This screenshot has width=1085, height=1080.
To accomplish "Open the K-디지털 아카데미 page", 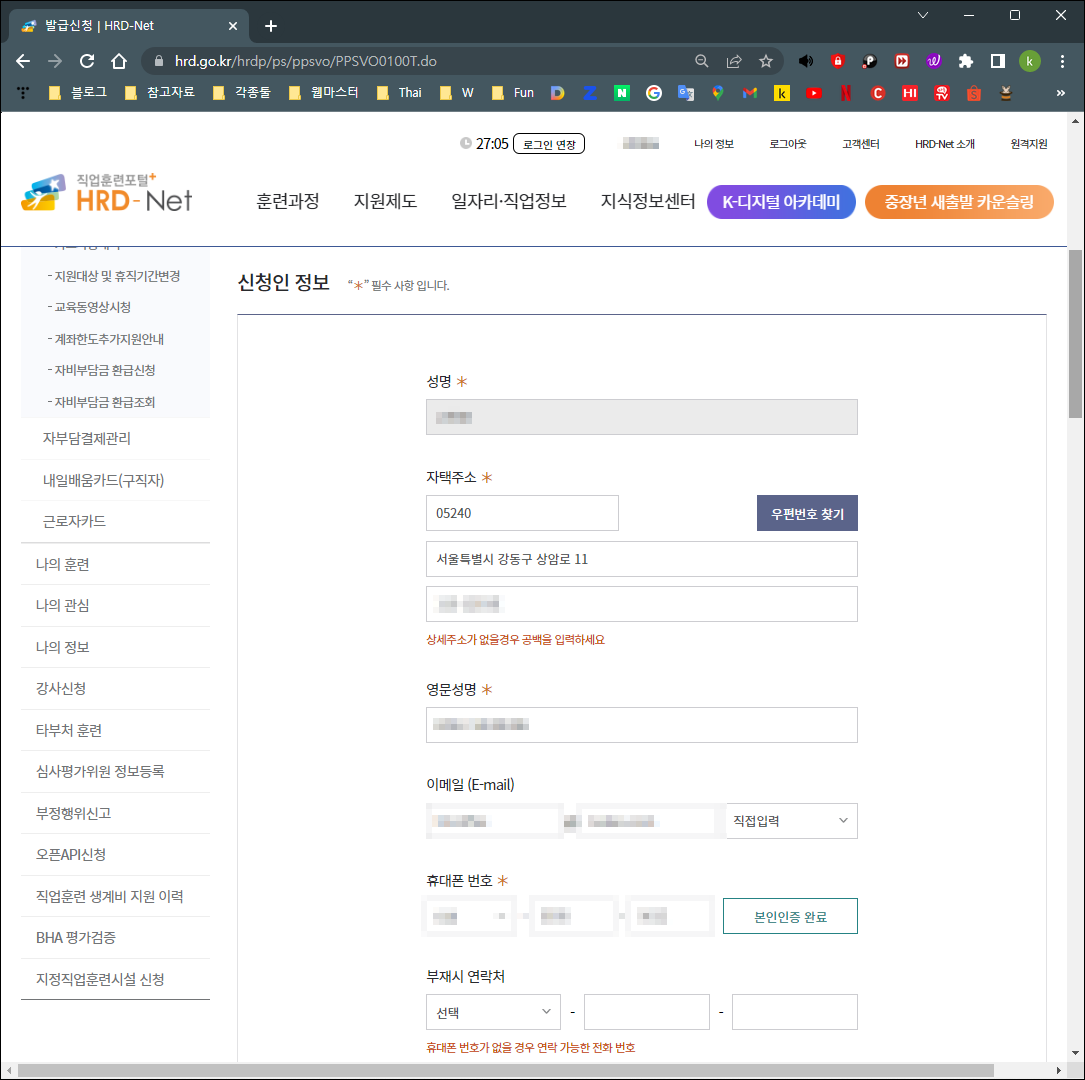I will pyautogui.click(x=781, y=201).
